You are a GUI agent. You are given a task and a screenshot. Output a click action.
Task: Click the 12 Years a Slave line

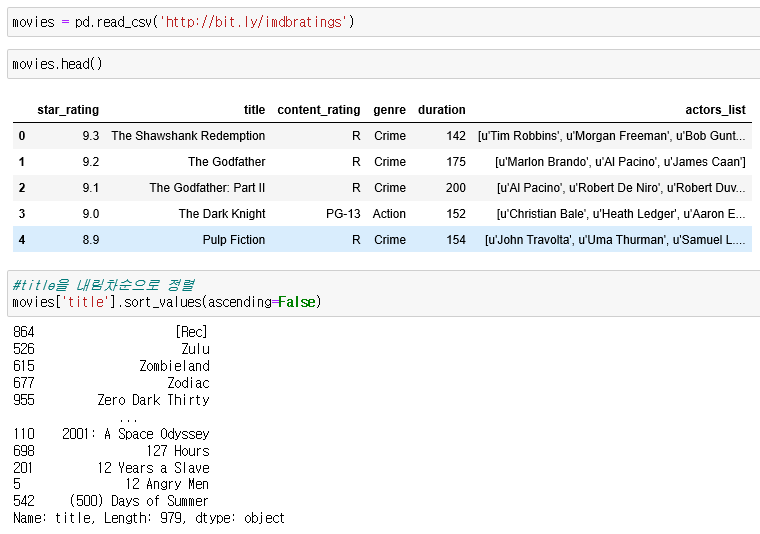click(111, 468)
